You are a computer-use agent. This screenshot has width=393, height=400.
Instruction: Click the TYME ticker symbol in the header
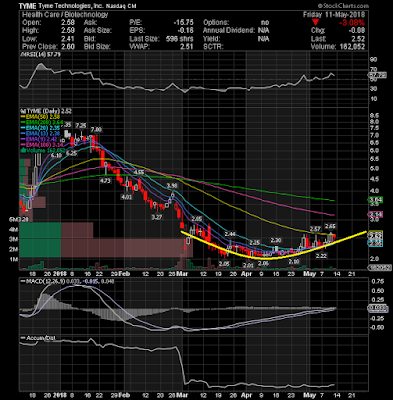click(x=27, y=6)
